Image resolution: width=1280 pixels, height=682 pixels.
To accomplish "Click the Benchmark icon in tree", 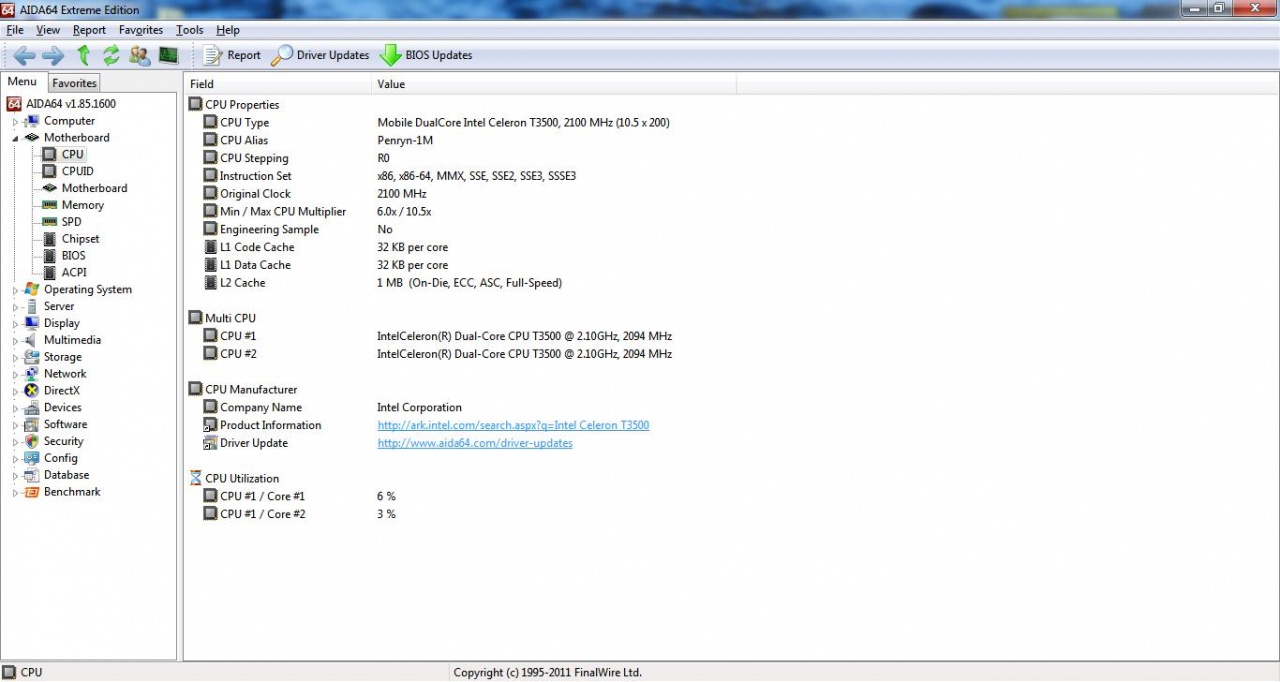I will 33,492.
